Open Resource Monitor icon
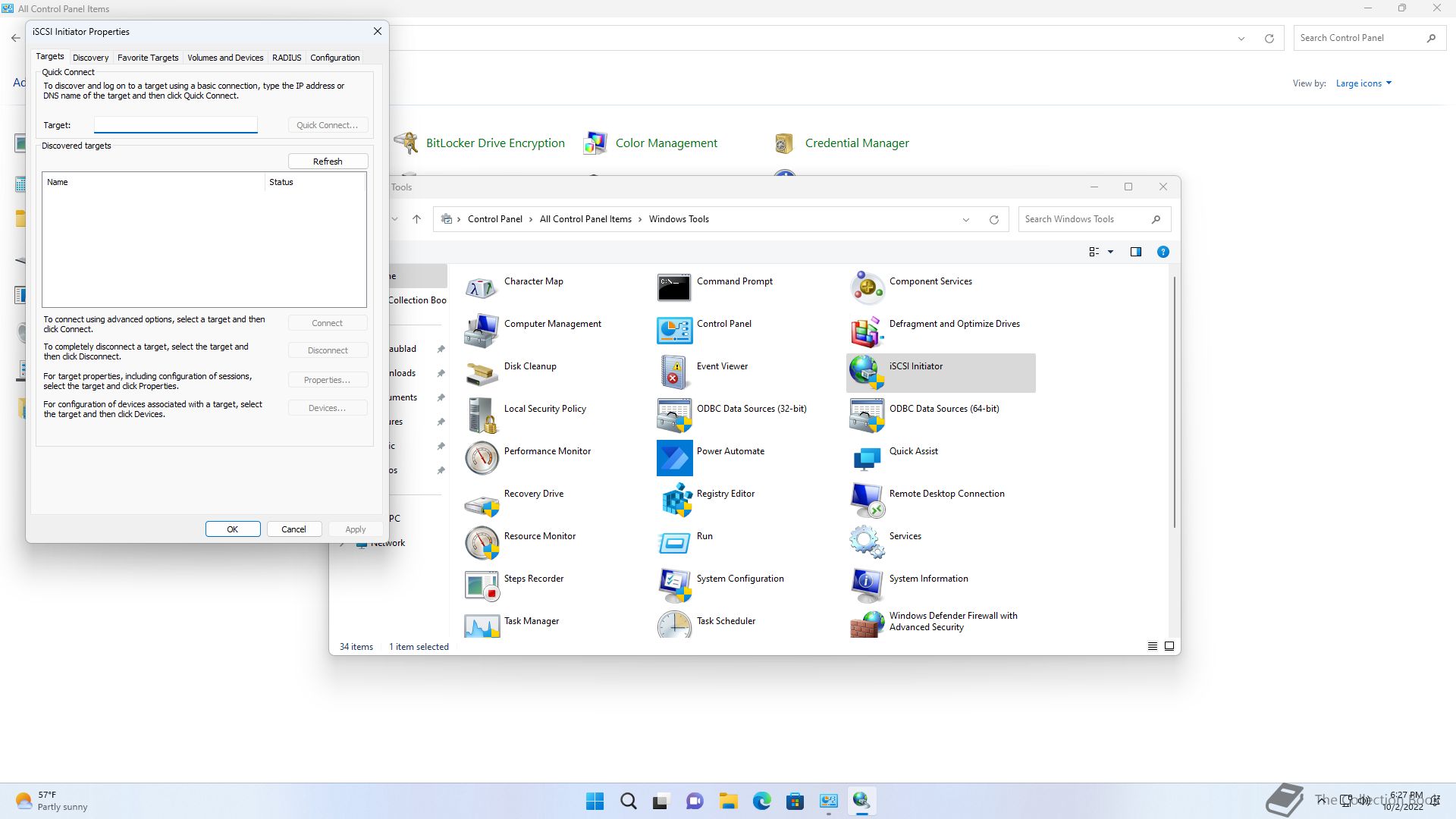This screenshot has height=819, width=1456. pos(482,542)
